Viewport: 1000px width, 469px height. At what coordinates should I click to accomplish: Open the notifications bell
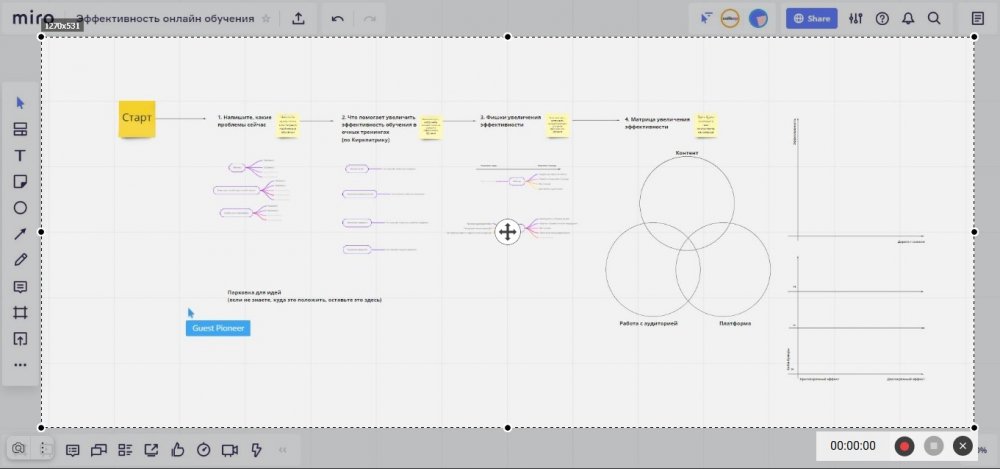click(x=908, y=18)
